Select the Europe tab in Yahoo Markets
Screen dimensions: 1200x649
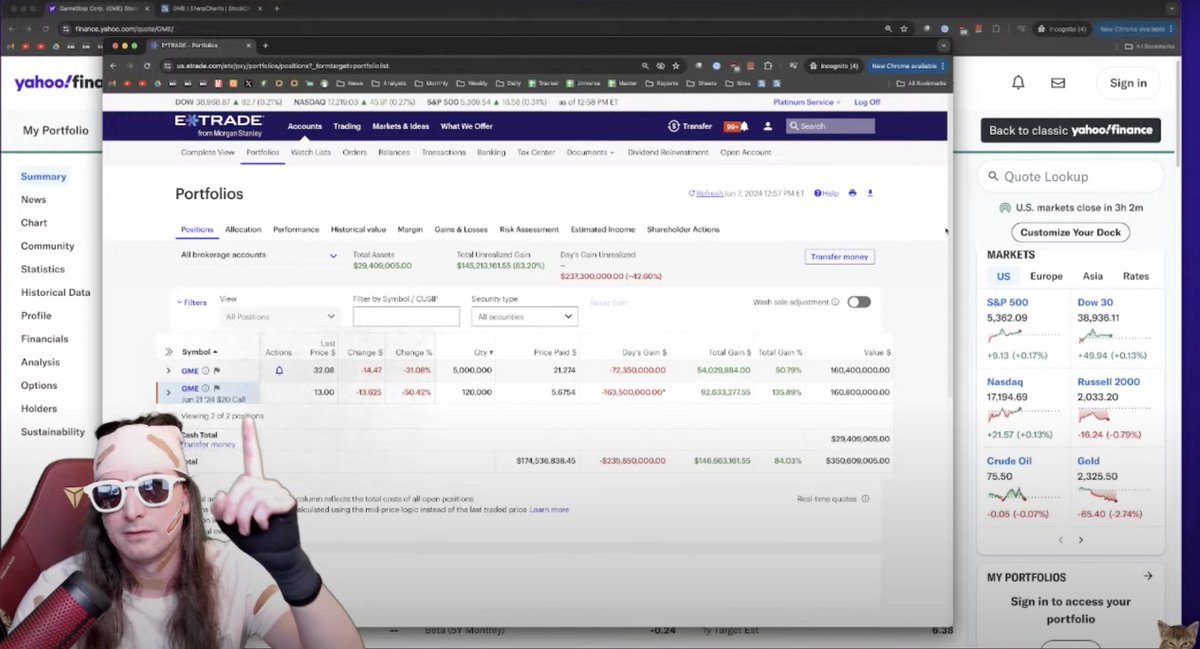tap(1046, 276)
